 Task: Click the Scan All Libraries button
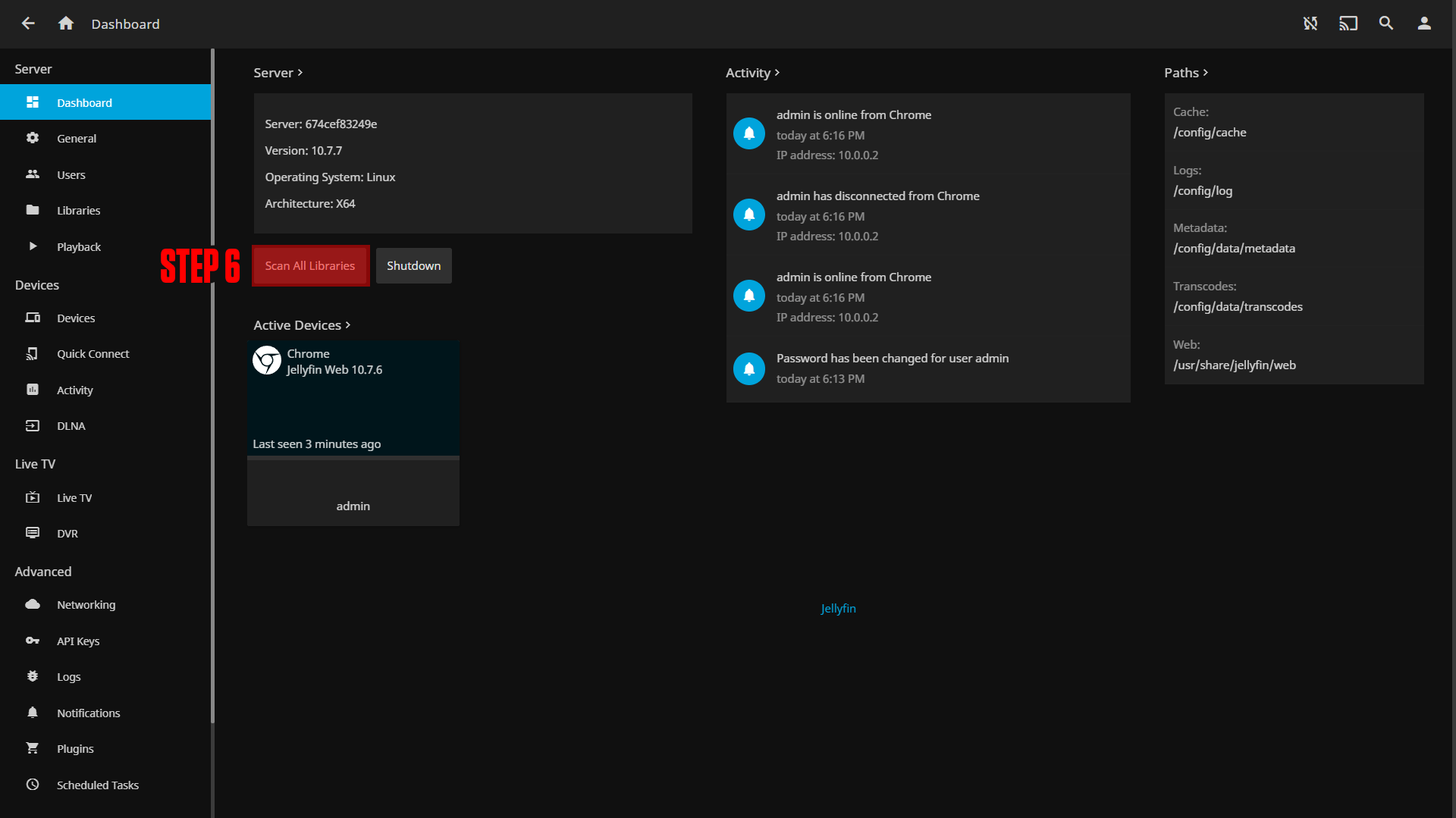pos(310,265)
